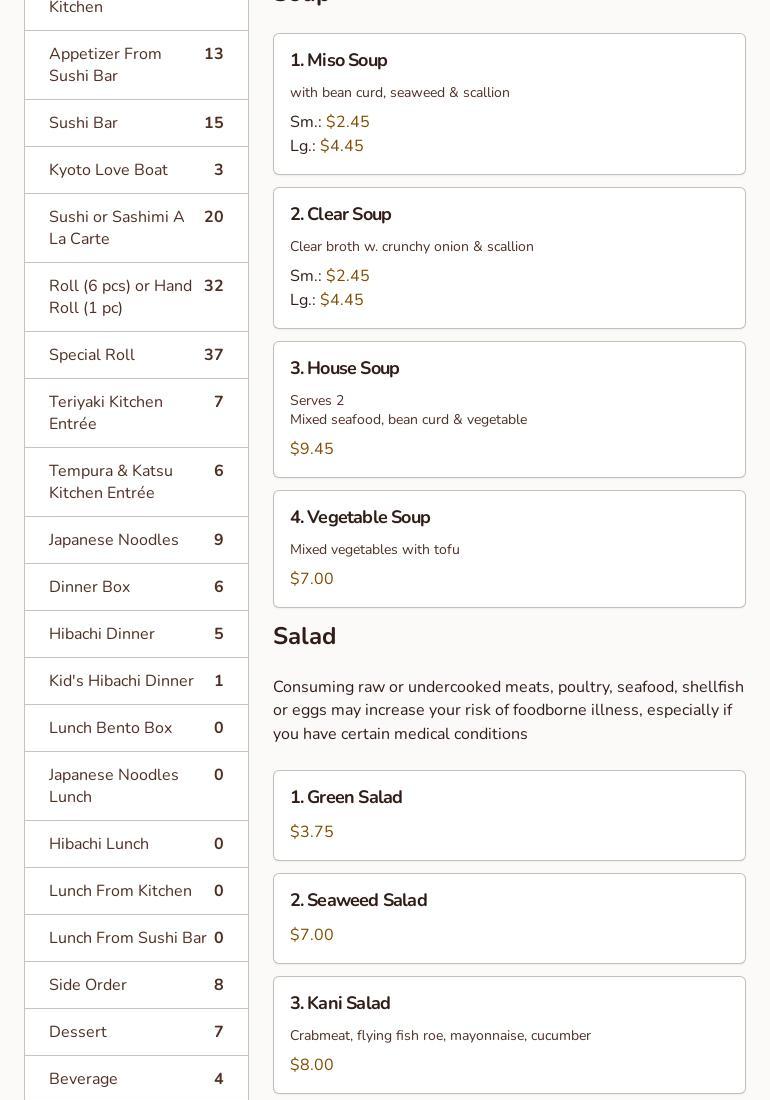The width and height of the screenshot is (770, 1100).
Task: Go to Special Roll category
Action: coord(136,355)
